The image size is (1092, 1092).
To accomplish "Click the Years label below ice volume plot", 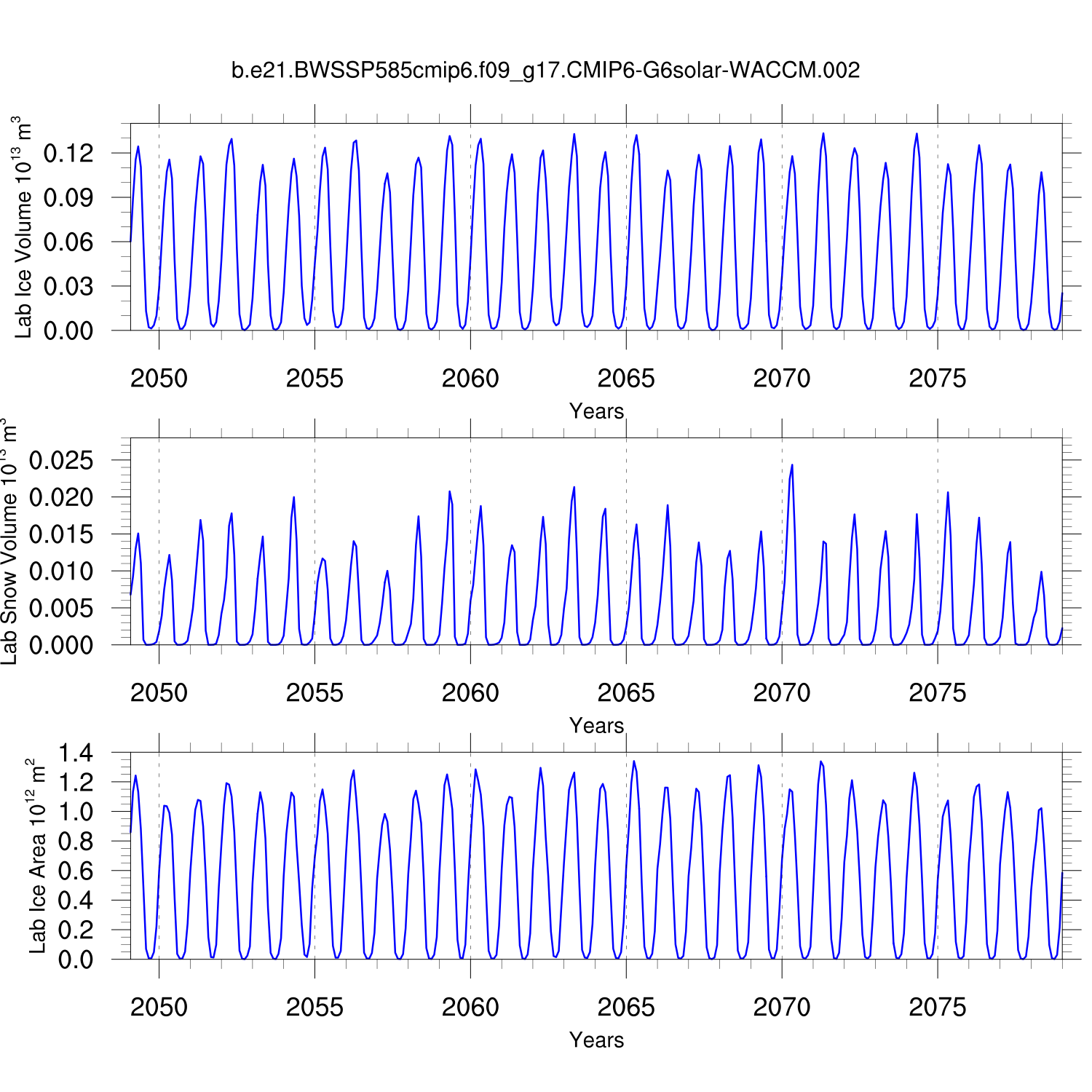I will tap(596, 411).
